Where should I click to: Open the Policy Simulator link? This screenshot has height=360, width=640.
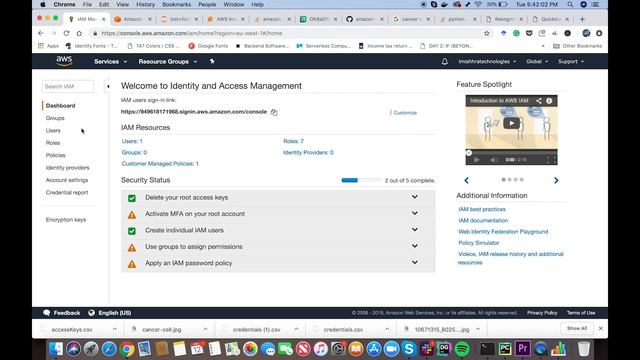click(479, 243)
